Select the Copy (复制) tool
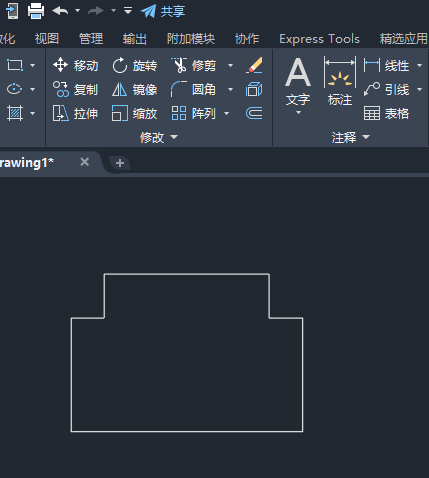 pyautogui.click(x=76, y=89)
